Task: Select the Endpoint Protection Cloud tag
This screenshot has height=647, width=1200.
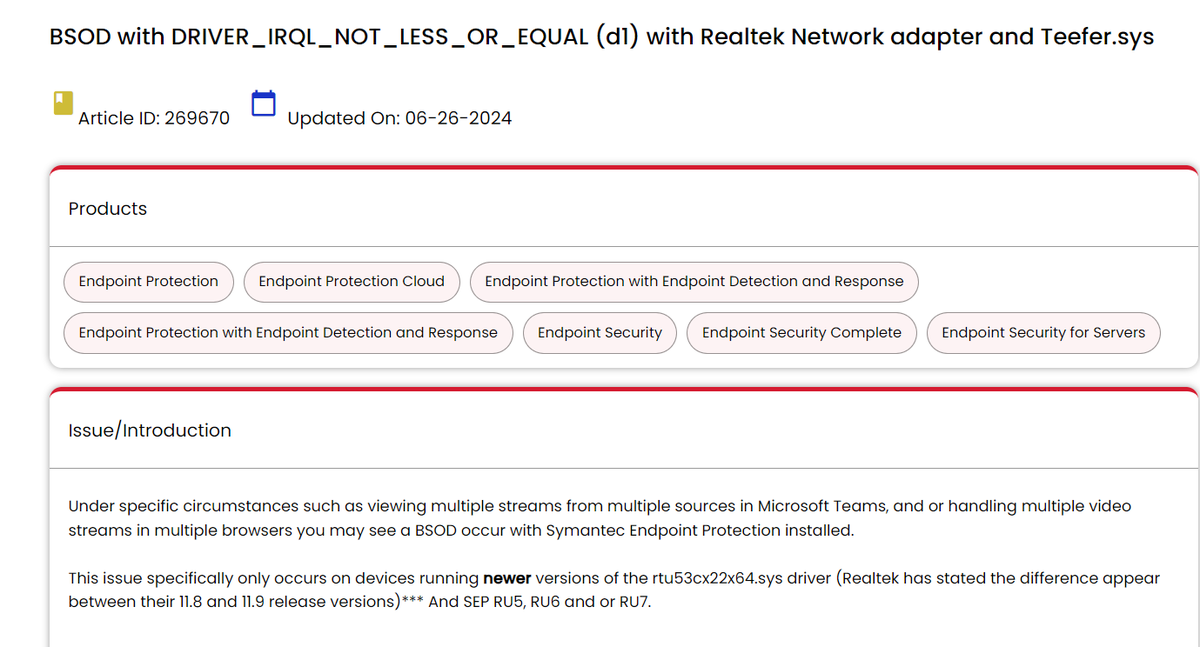Action: 351,282
